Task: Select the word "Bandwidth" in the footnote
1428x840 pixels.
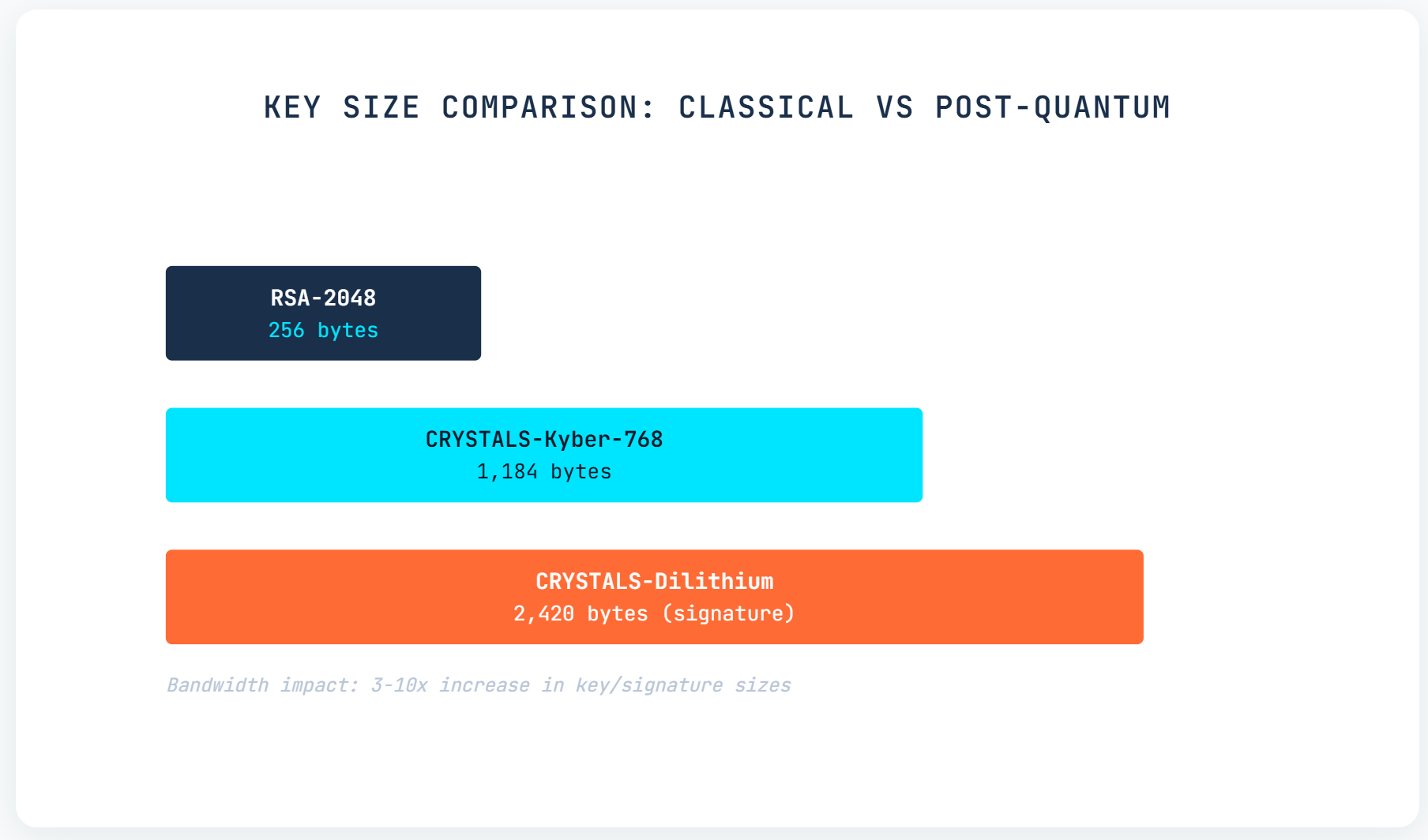Action: point(217,685)
